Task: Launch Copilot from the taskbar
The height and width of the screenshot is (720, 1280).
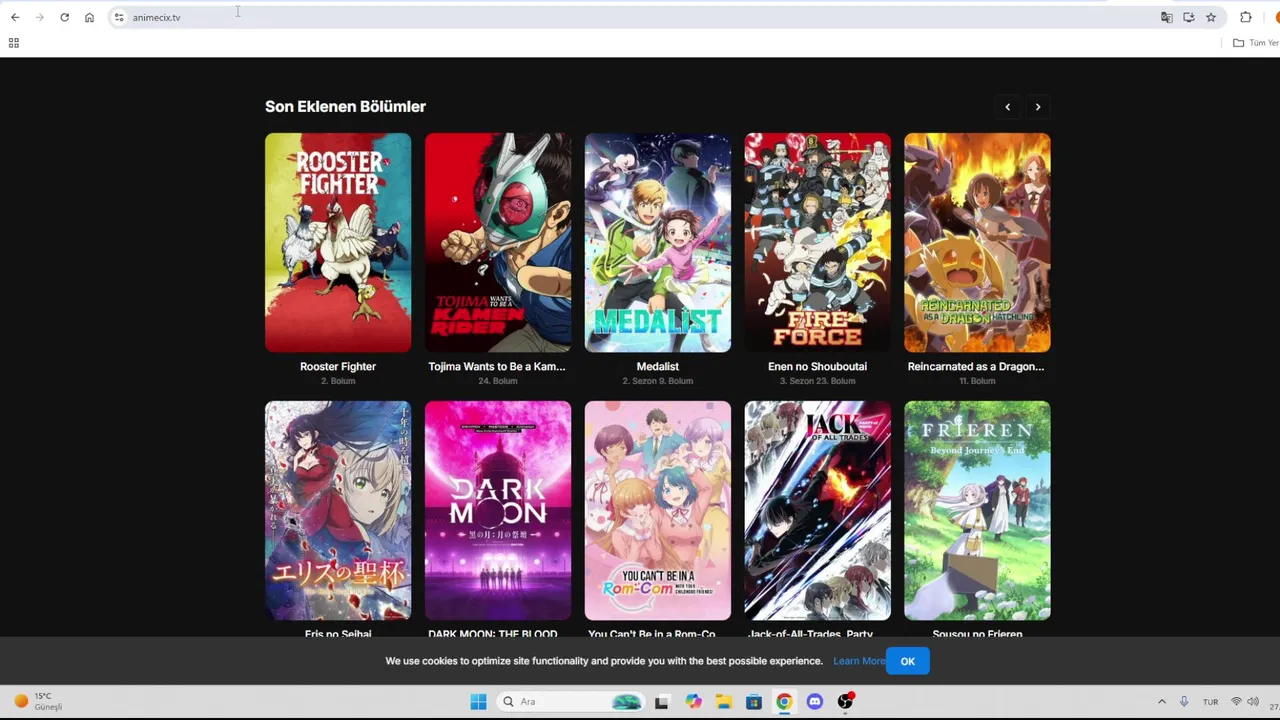Action: pos(693,702)
